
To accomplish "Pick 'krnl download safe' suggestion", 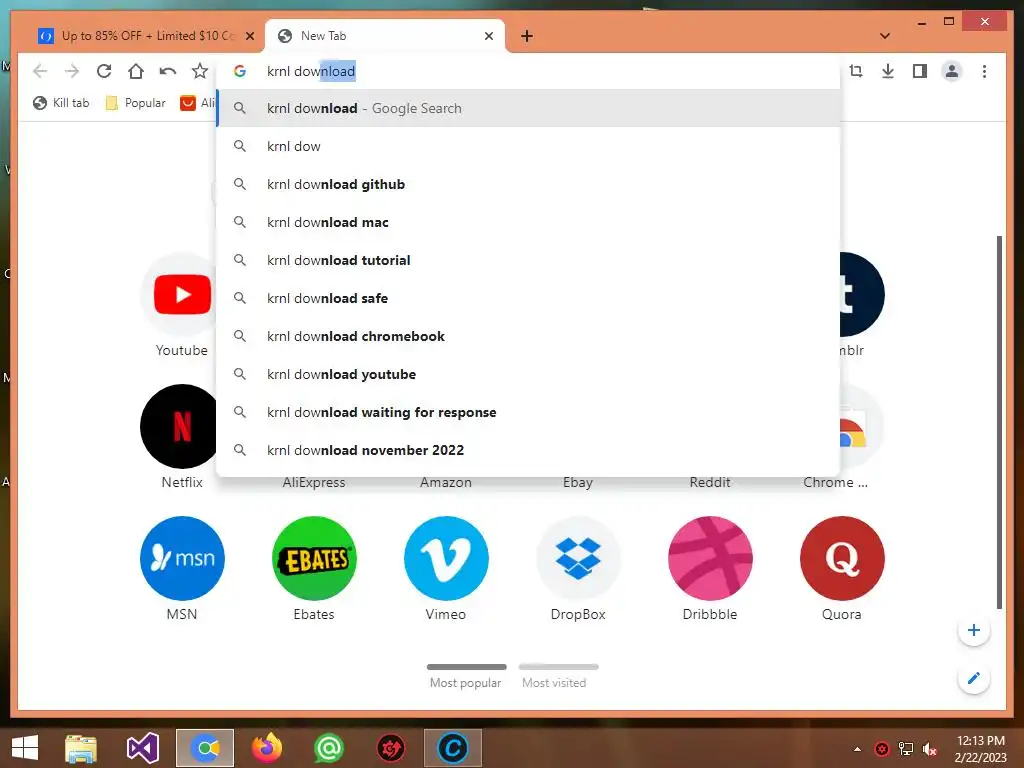I will (528, 298).
